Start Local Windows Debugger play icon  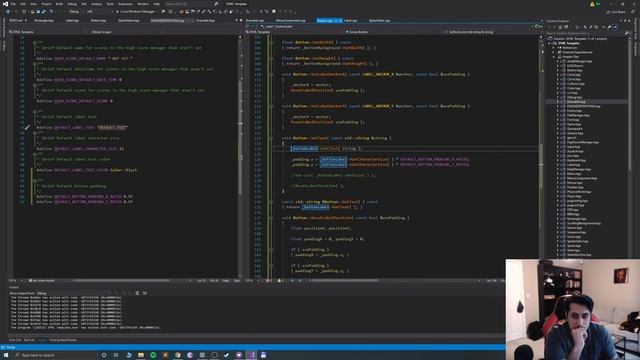point(117,11)
